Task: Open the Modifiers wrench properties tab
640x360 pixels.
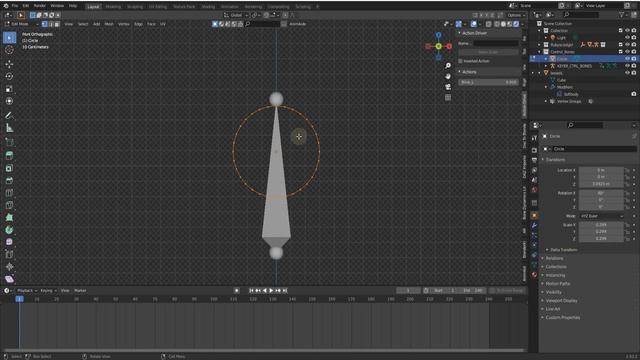Action: [x=534, y=225]
